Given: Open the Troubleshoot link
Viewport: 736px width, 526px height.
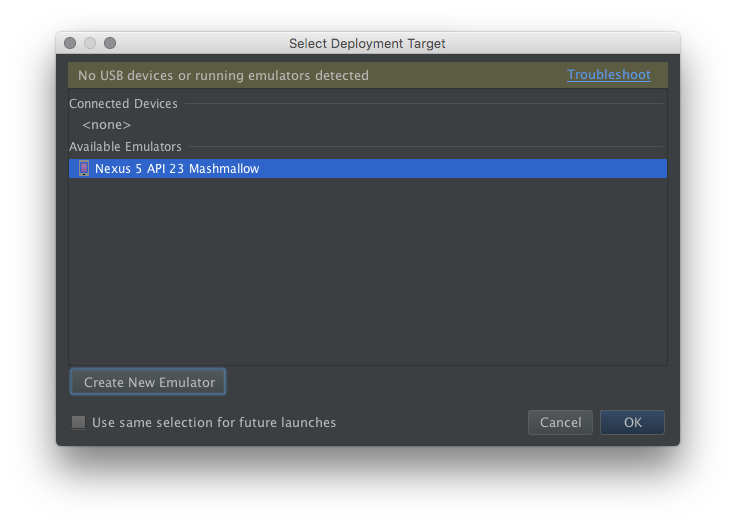Looking at the screenshot, I should (608, 75).
